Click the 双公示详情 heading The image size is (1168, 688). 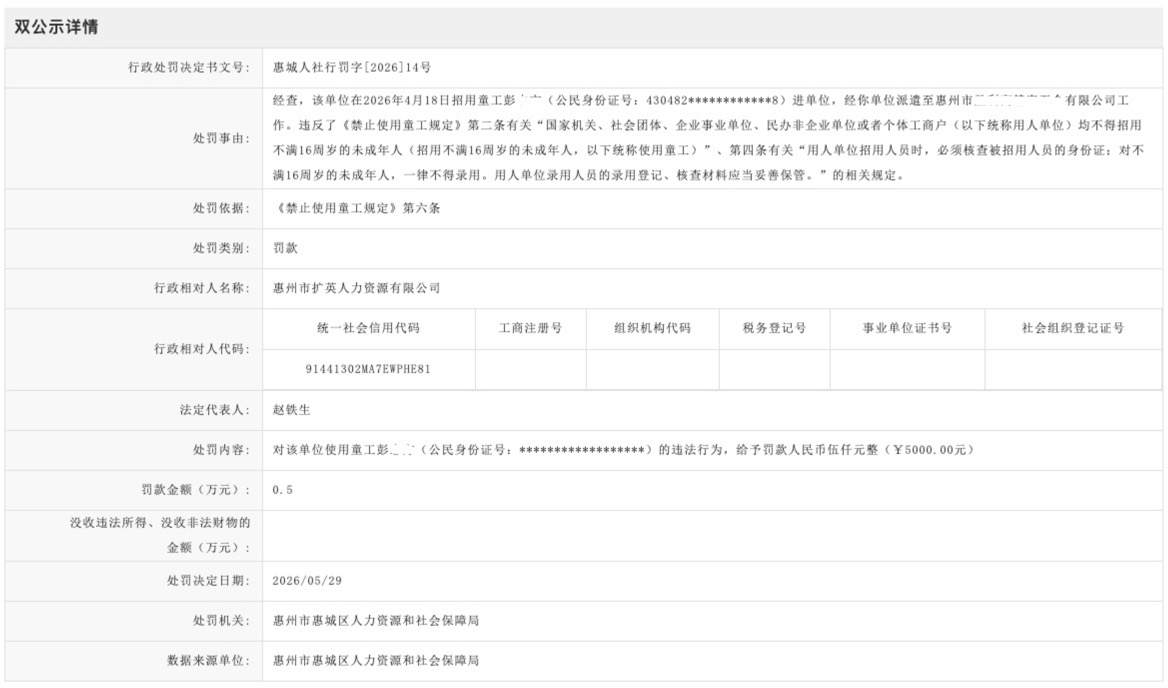[x=57, y=28]
